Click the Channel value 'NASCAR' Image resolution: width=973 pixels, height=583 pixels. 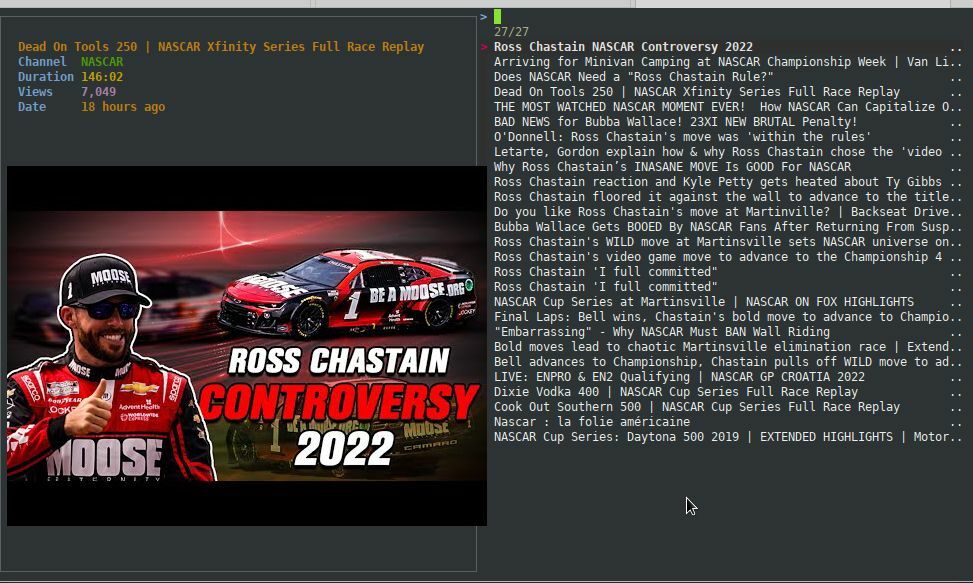102,62
